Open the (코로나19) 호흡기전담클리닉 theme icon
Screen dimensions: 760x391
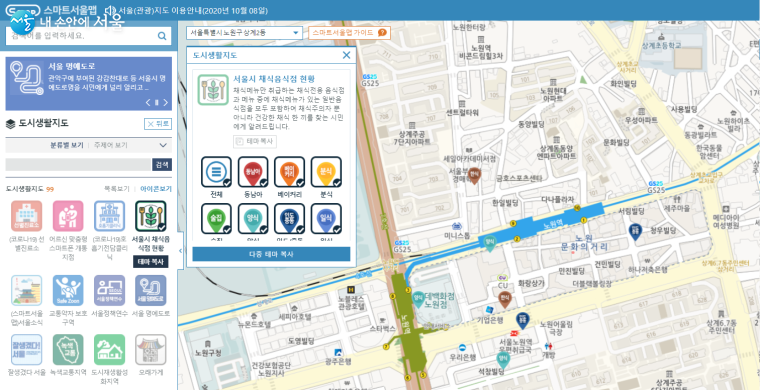(x=110, y=216)
